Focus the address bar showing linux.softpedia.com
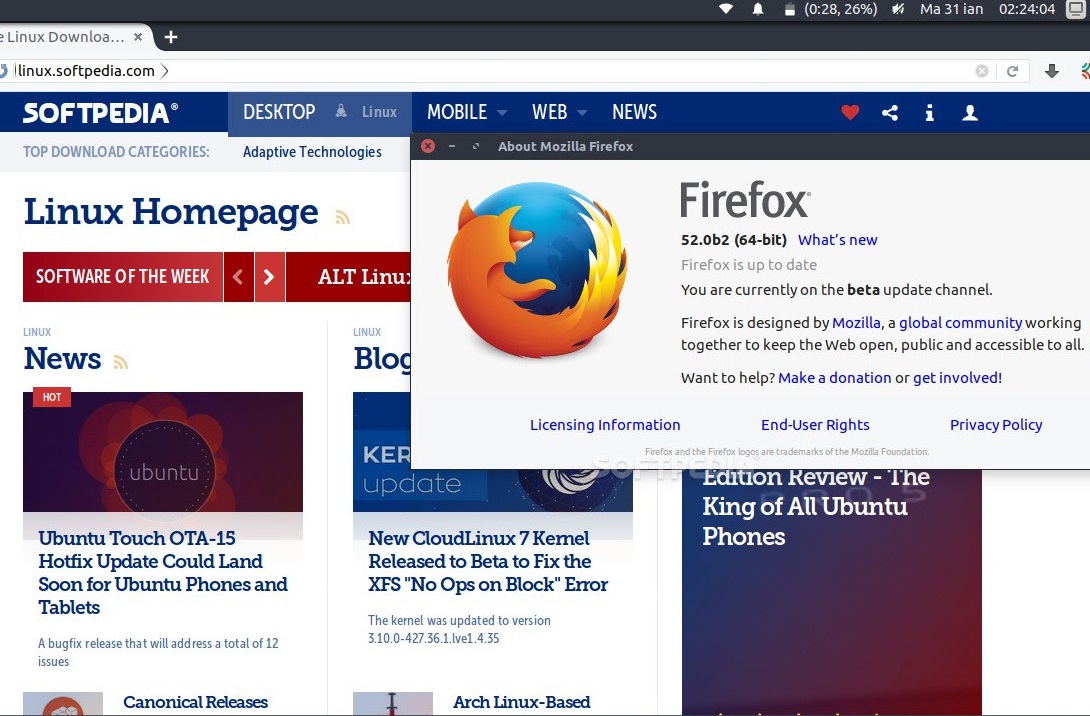Image resolution: width=1090 pixels, height=716 pixels. [x=487, y=71]
